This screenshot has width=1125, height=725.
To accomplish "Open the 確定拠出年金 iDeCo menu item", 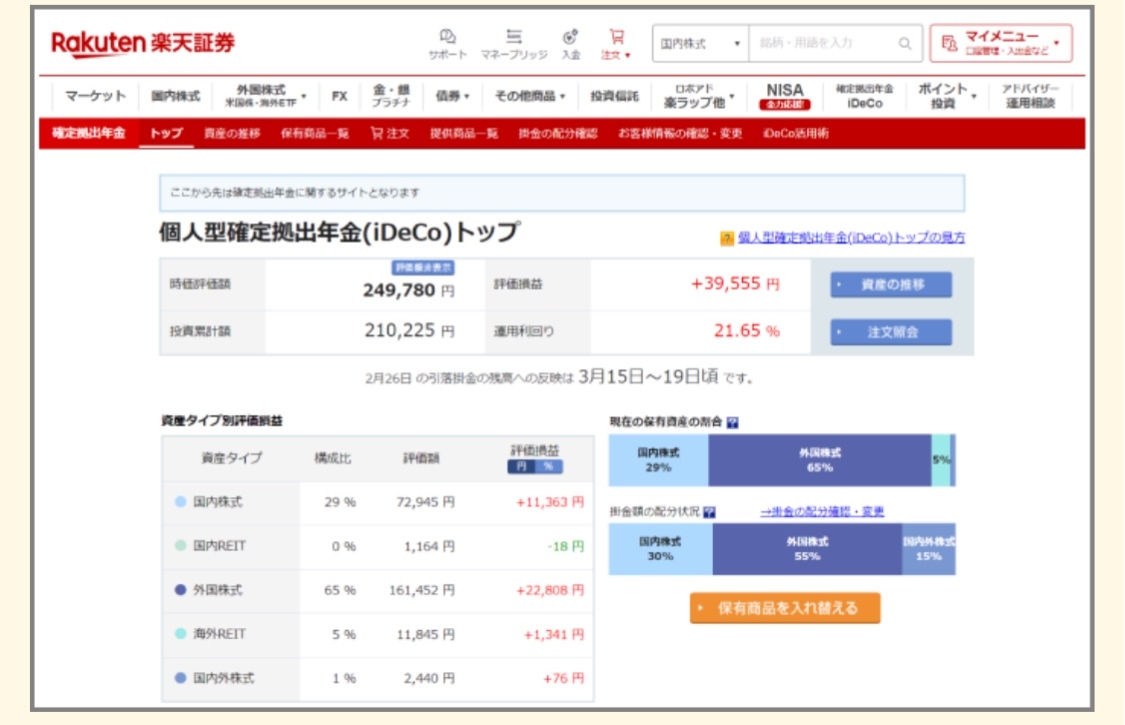I will (865, 96).
